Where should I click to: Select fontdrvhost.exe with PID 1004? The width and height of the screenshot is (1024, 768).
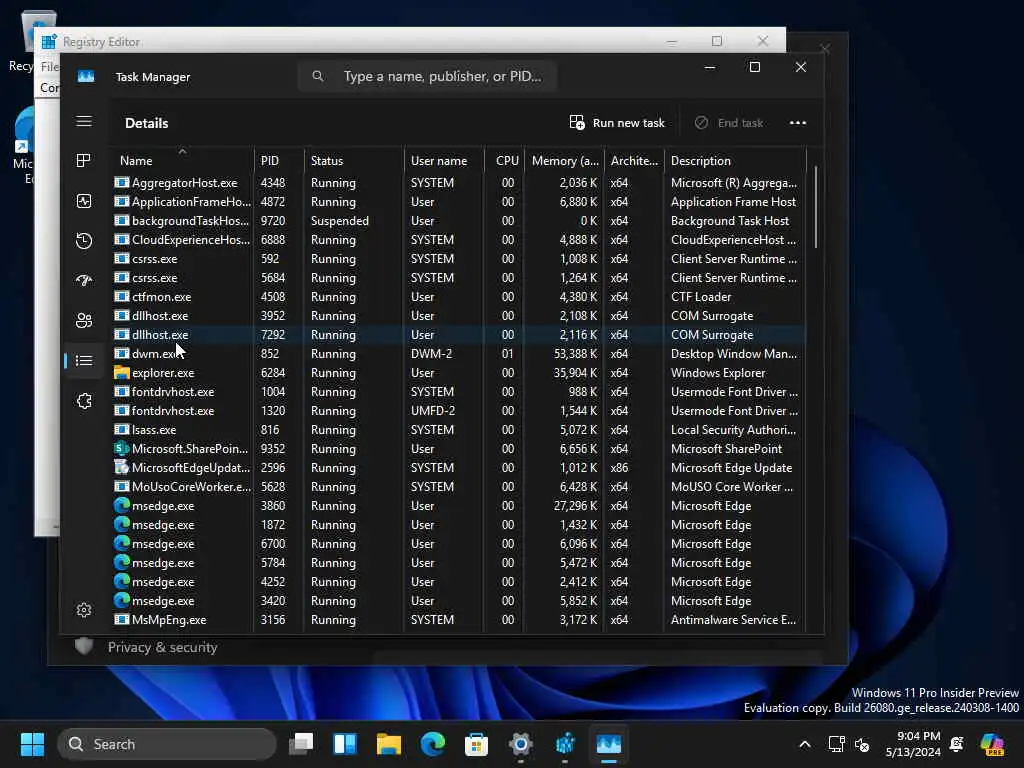click(458, 392)
